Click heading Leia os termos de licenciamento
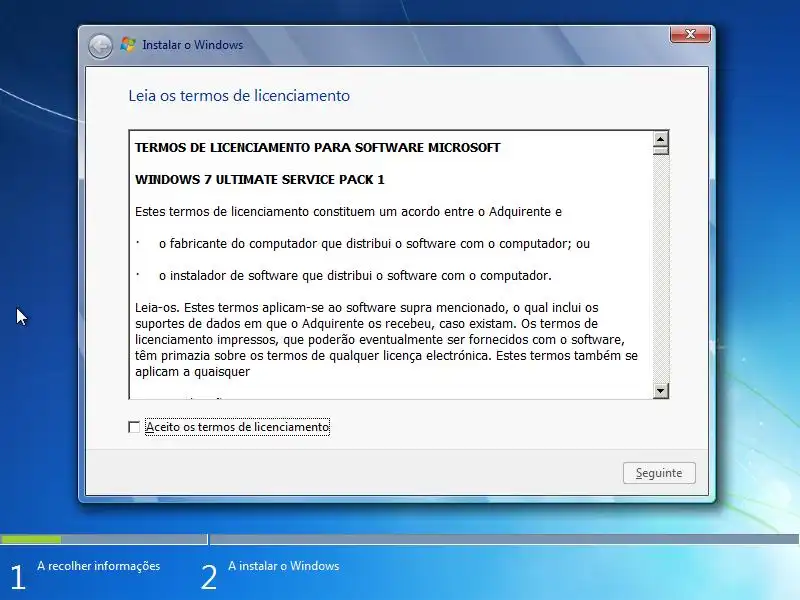Image resolution: width=800 pixels, height=600 pixels. pyautogui.click(x=239, y=96)
